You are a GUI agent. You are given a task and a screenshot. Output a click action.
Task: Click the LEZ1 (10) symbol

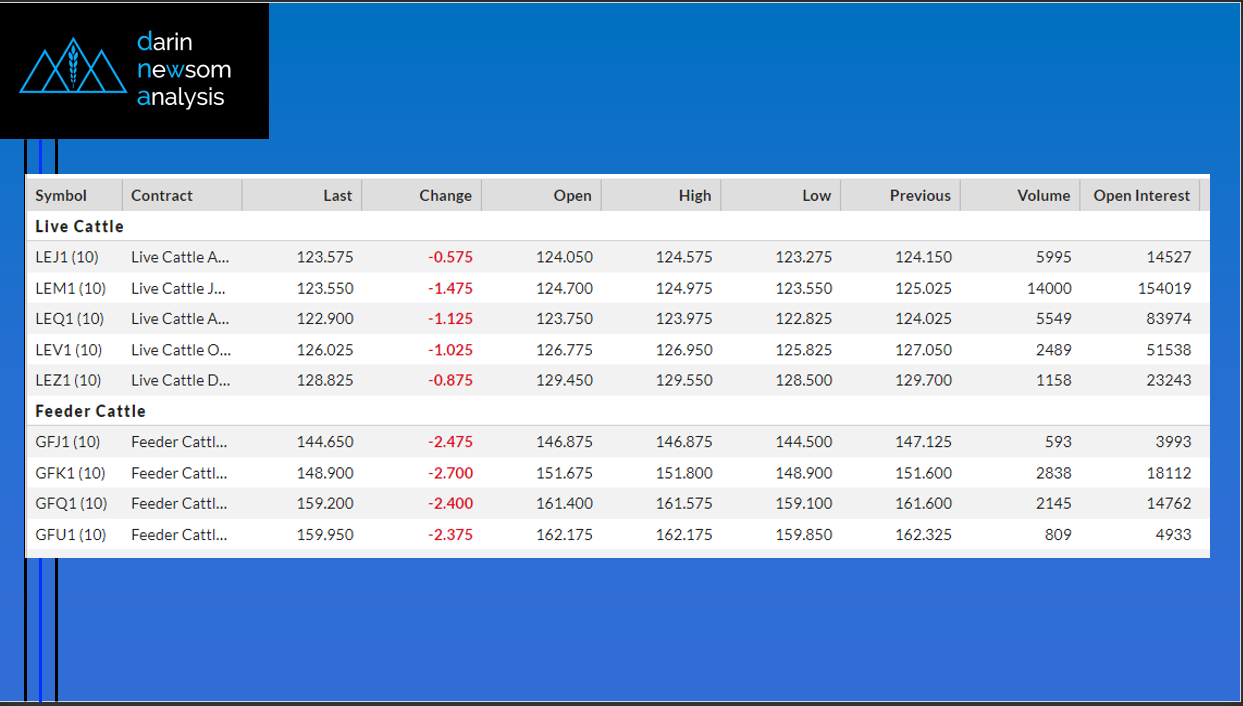click(x=69, y=381)
